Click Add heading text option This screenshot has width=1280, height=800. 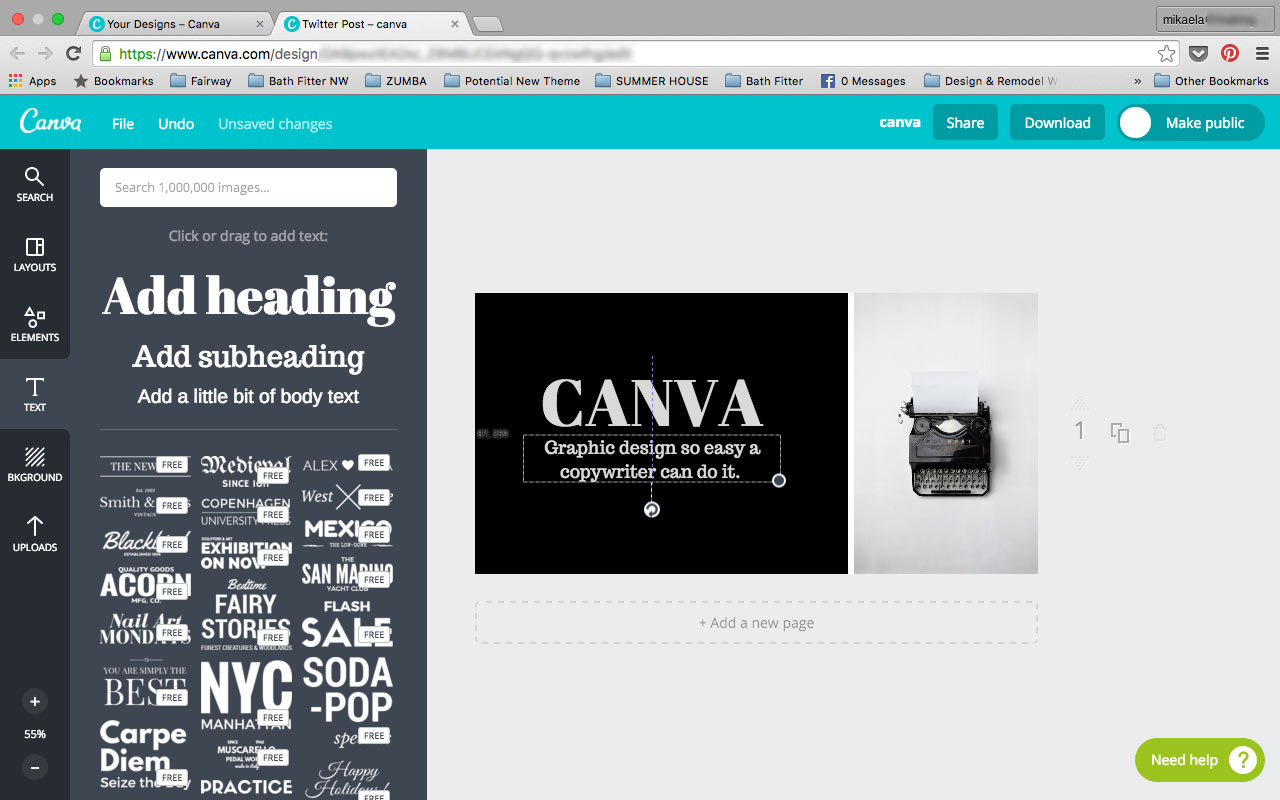point(248,297)
